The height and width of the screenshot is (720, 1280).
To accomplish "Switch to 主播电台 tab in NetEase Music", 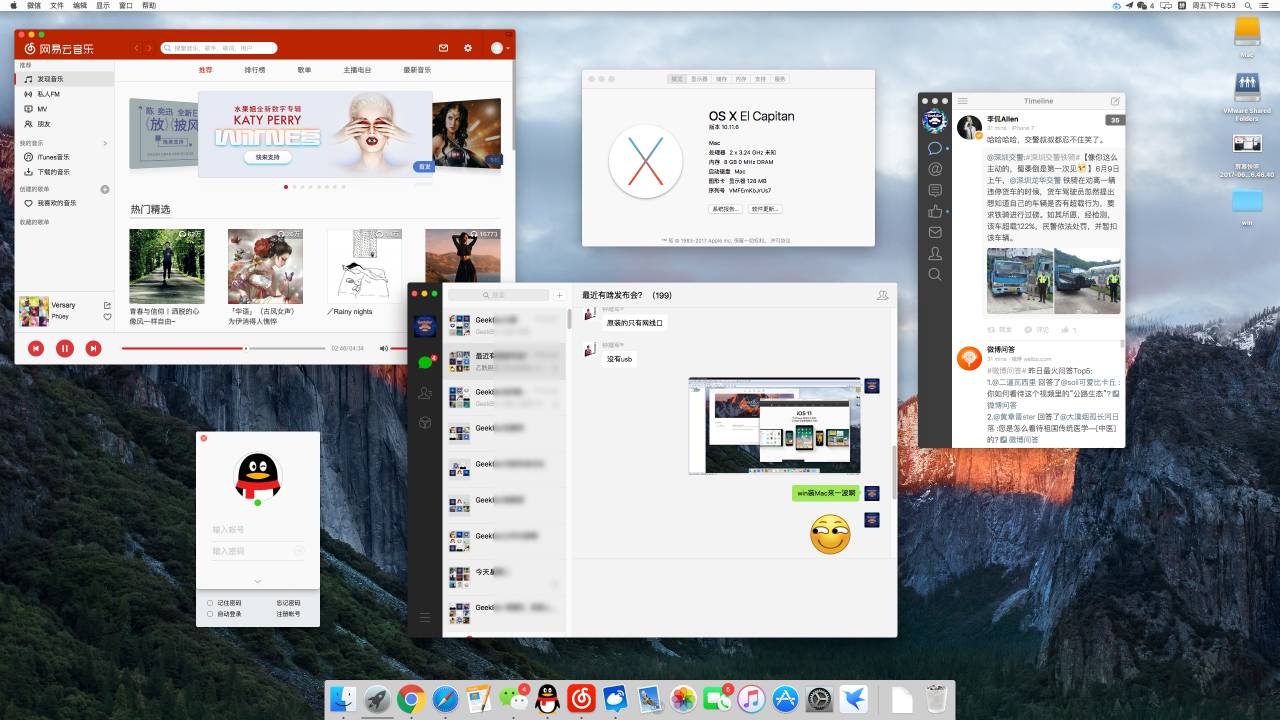I will pos(357,70).
